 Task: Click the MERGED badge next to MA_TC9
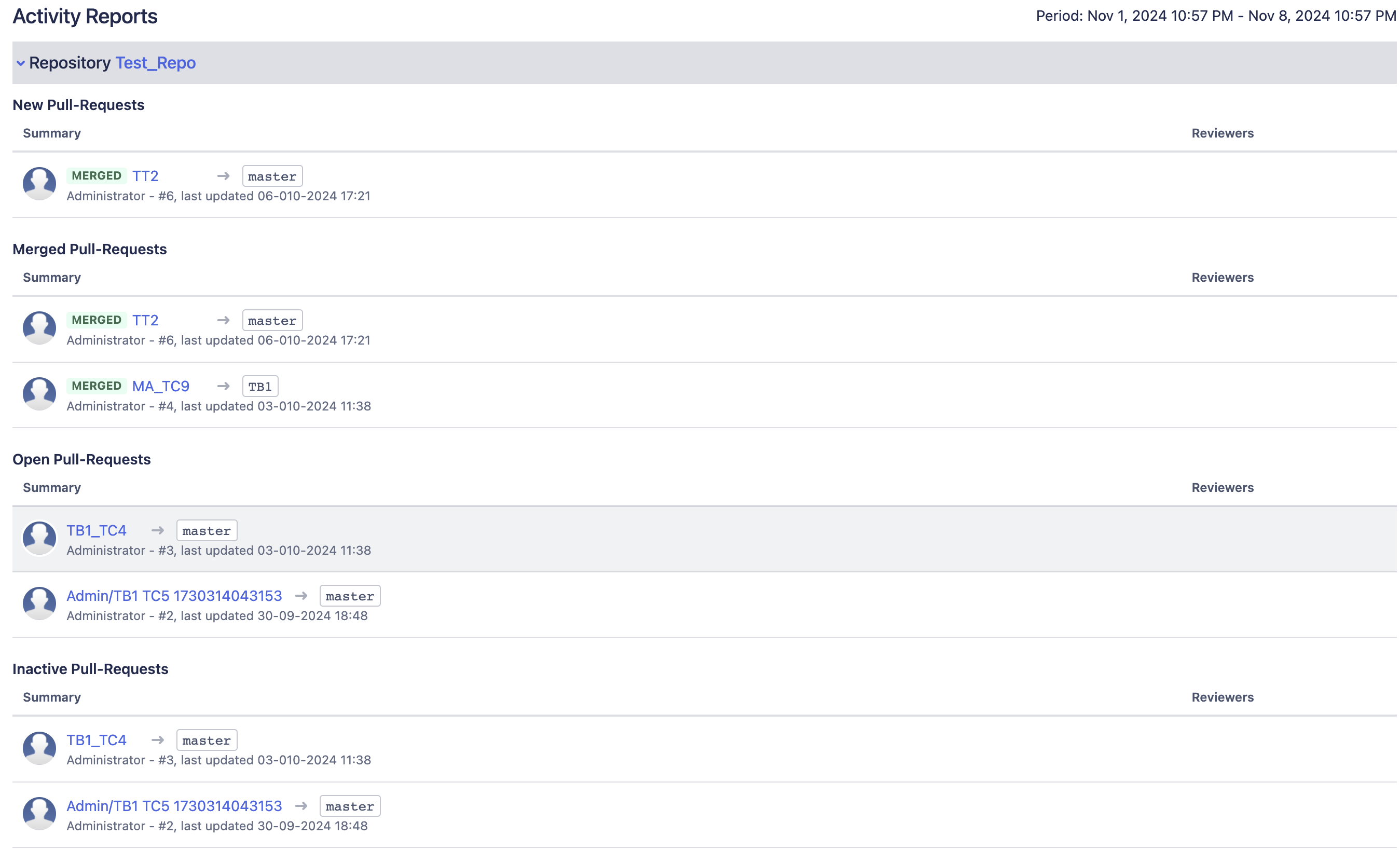(96, 387)
